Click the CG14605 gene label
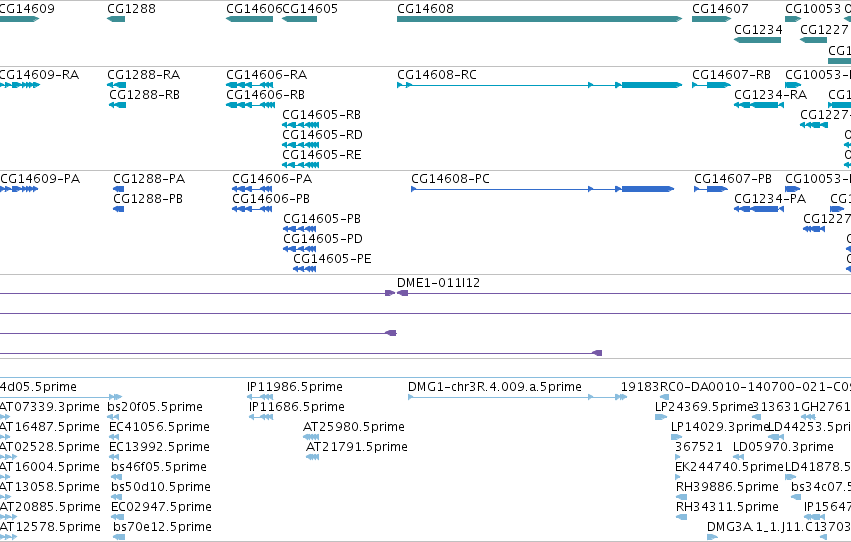Screen dimensions: 851x542 310,9
